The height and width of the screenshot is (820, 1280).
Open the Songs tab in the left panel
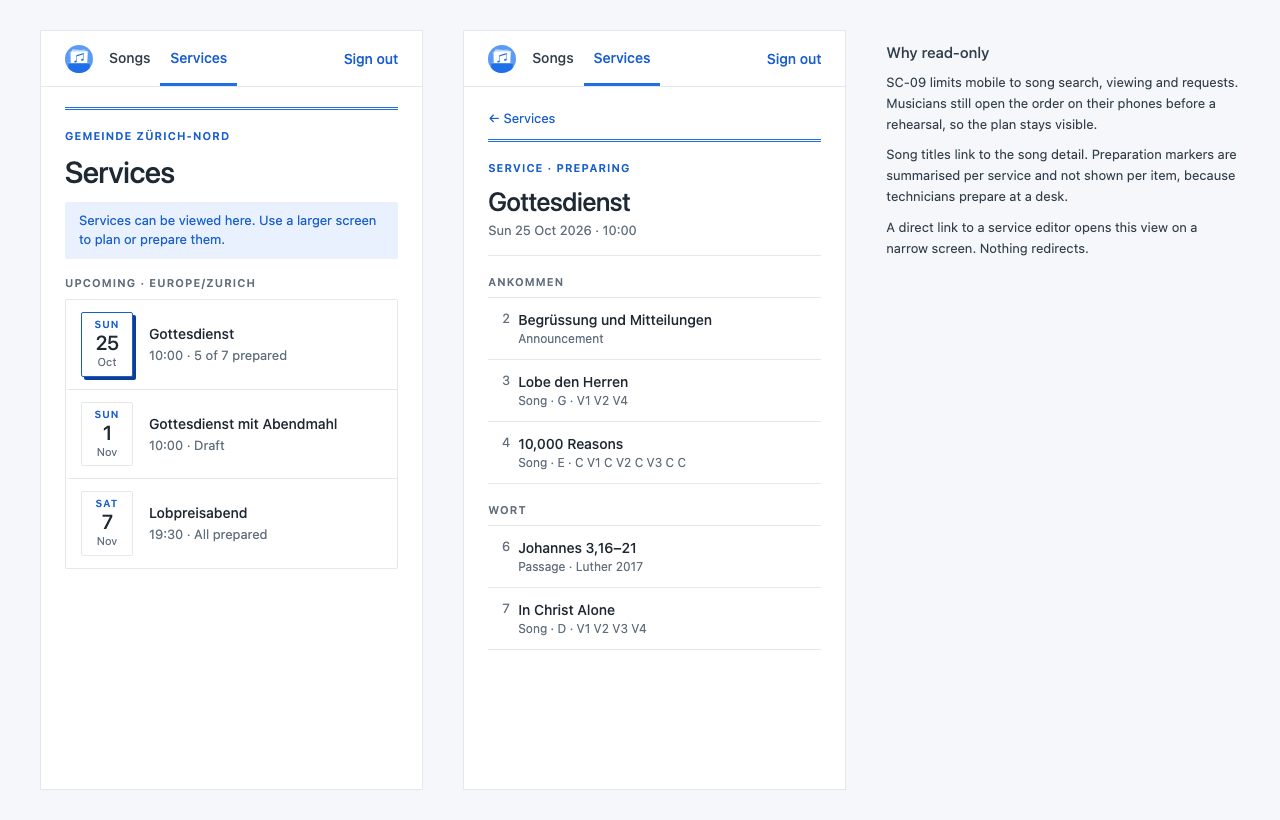point(130,58)
